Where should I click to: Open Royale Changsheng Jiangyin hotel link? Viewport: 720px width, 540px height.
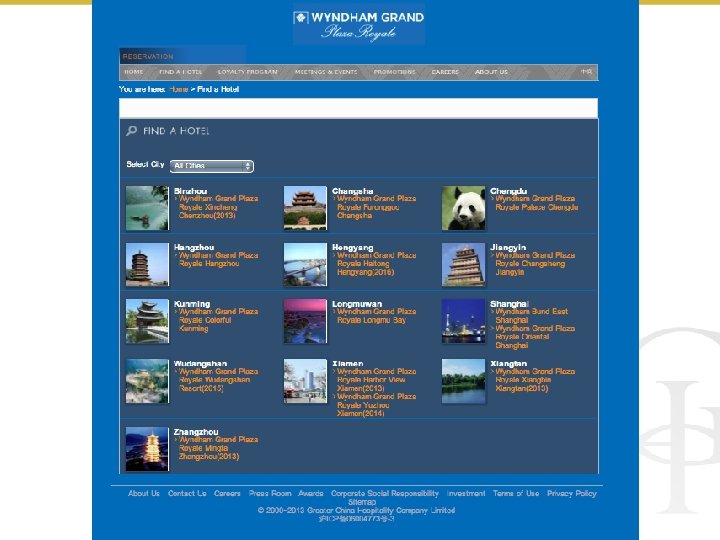pyautogui.click(x=535, y=264)
